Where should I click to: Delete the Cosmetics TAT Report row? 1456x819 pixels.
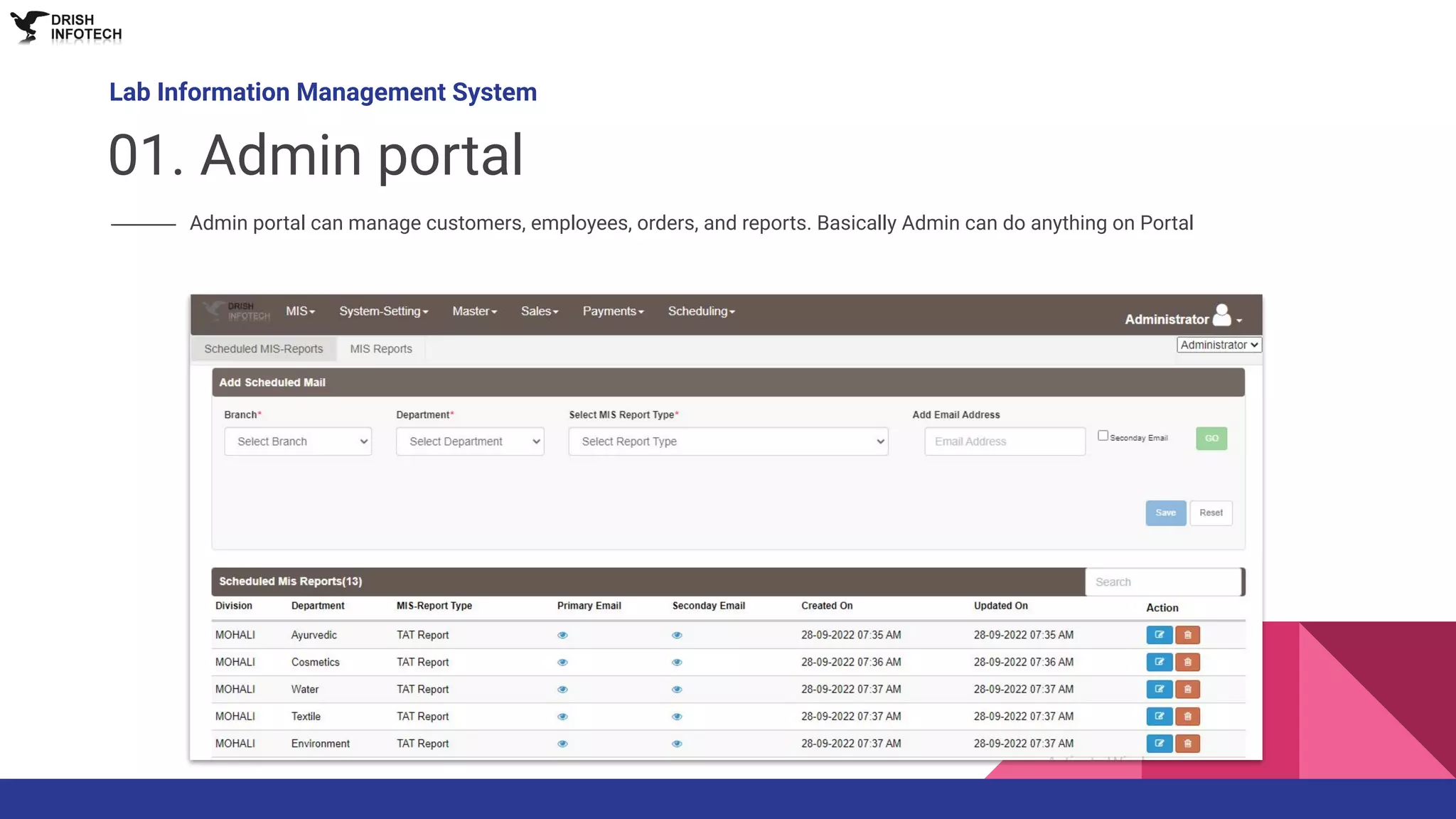point(1187,662)
